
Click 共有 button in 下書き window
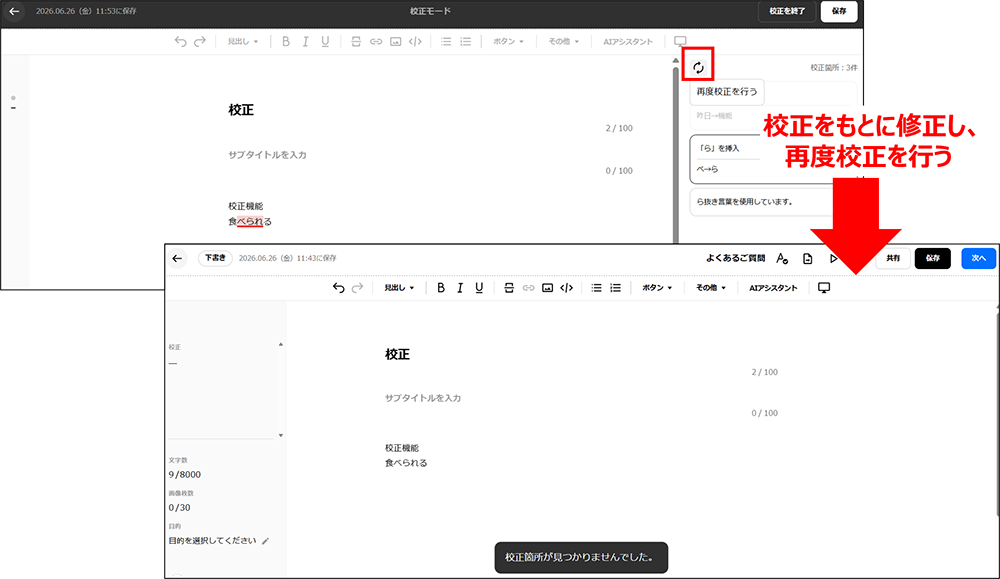893,258
